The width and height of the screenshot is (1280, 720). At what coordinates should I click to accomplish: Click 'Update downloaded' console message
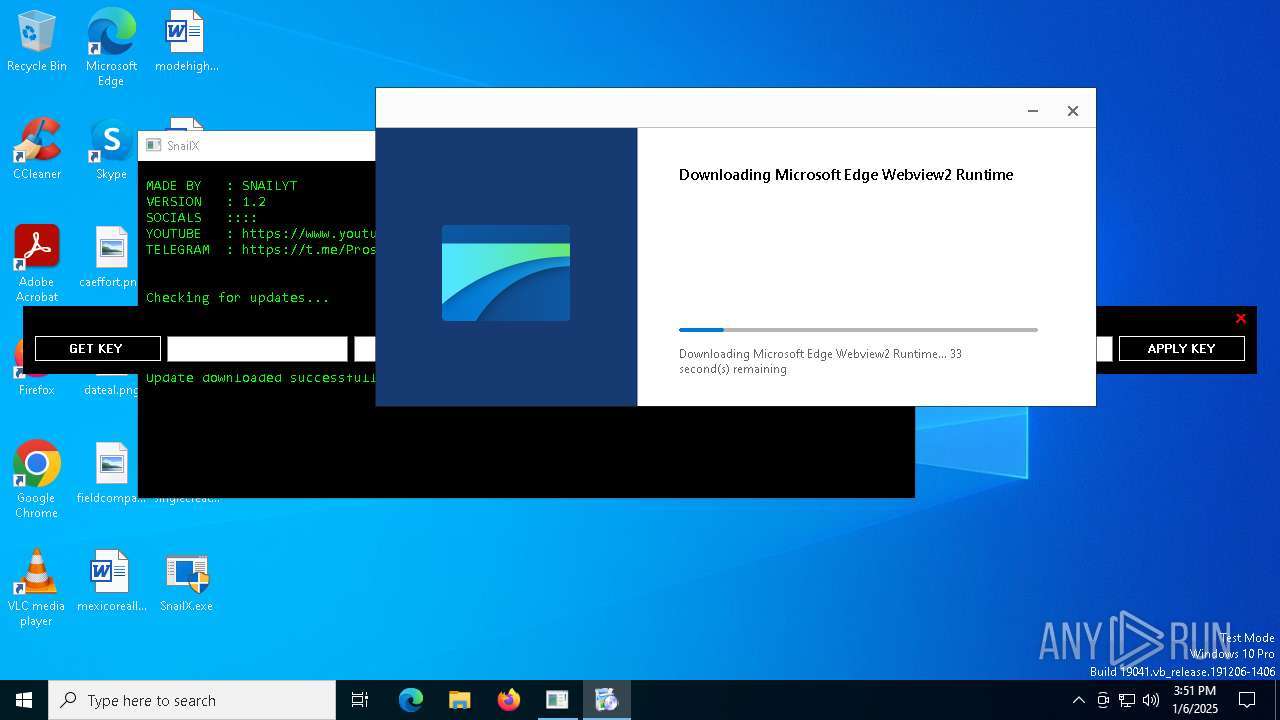(261, 378)
